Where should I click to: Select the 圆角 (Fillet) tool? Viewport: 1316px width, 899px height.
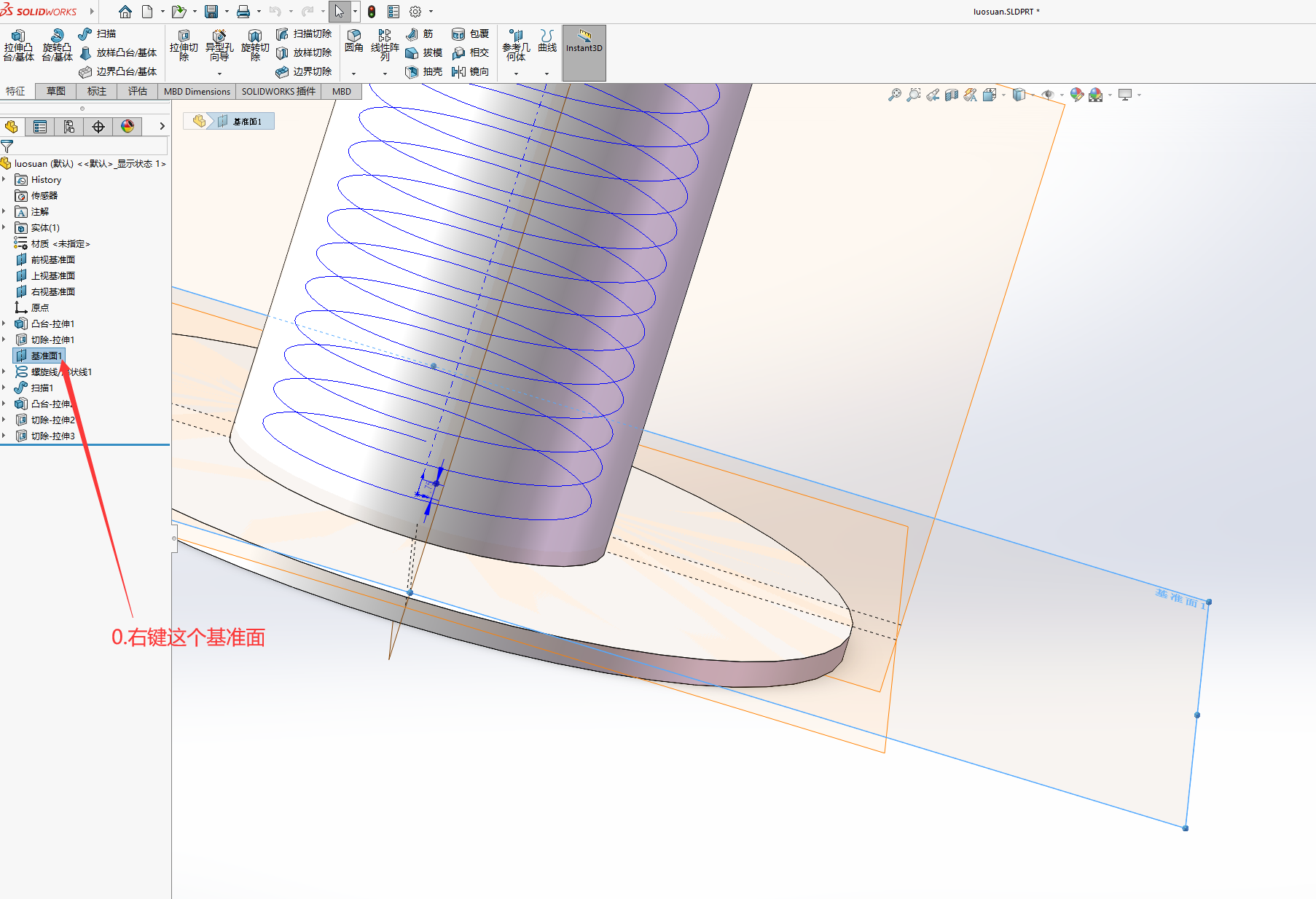coord(354,42)
